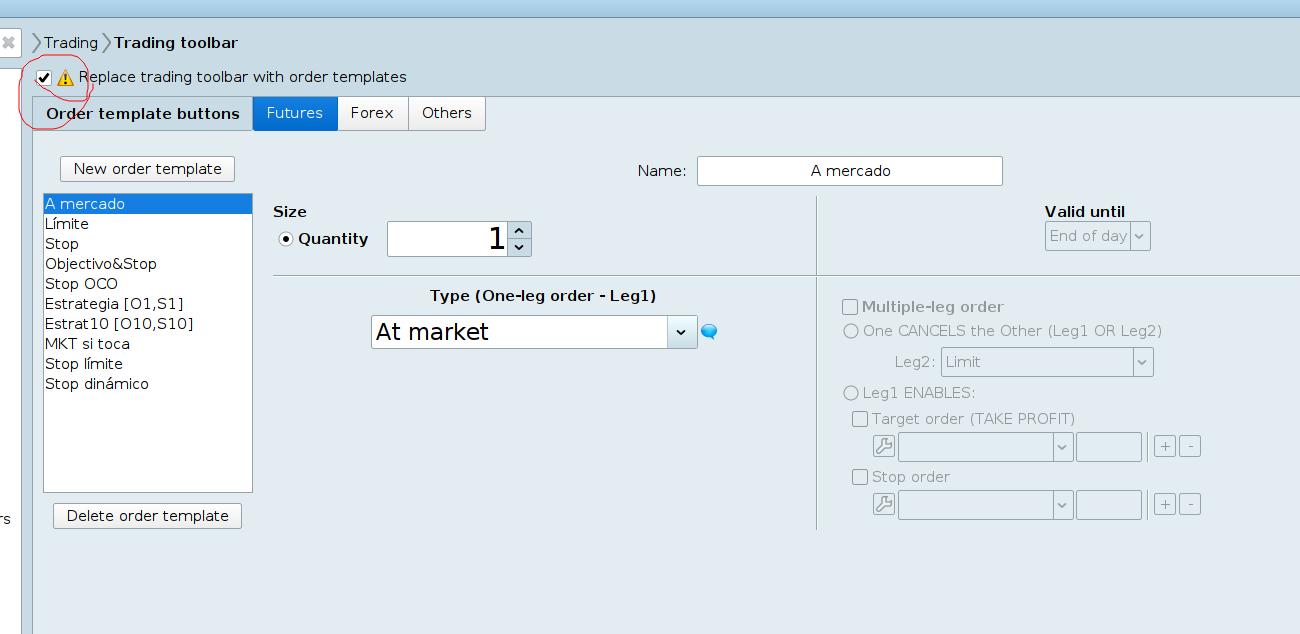Expand the Valid until End of day dropdown
The width and height of the screenshot is (1300, 634).
(1140, 236)
